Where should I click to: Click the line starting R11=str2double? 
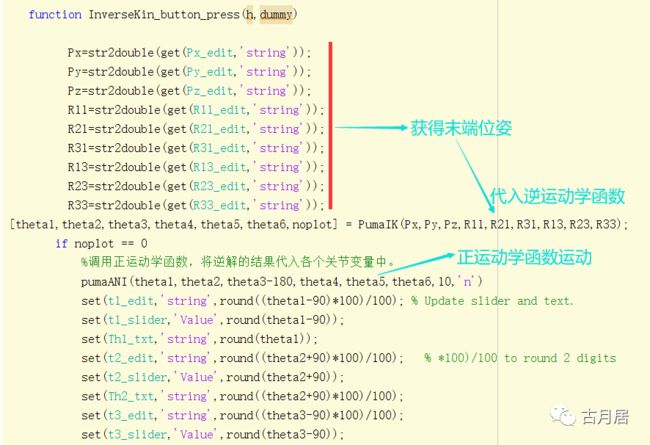pos(196,110)
